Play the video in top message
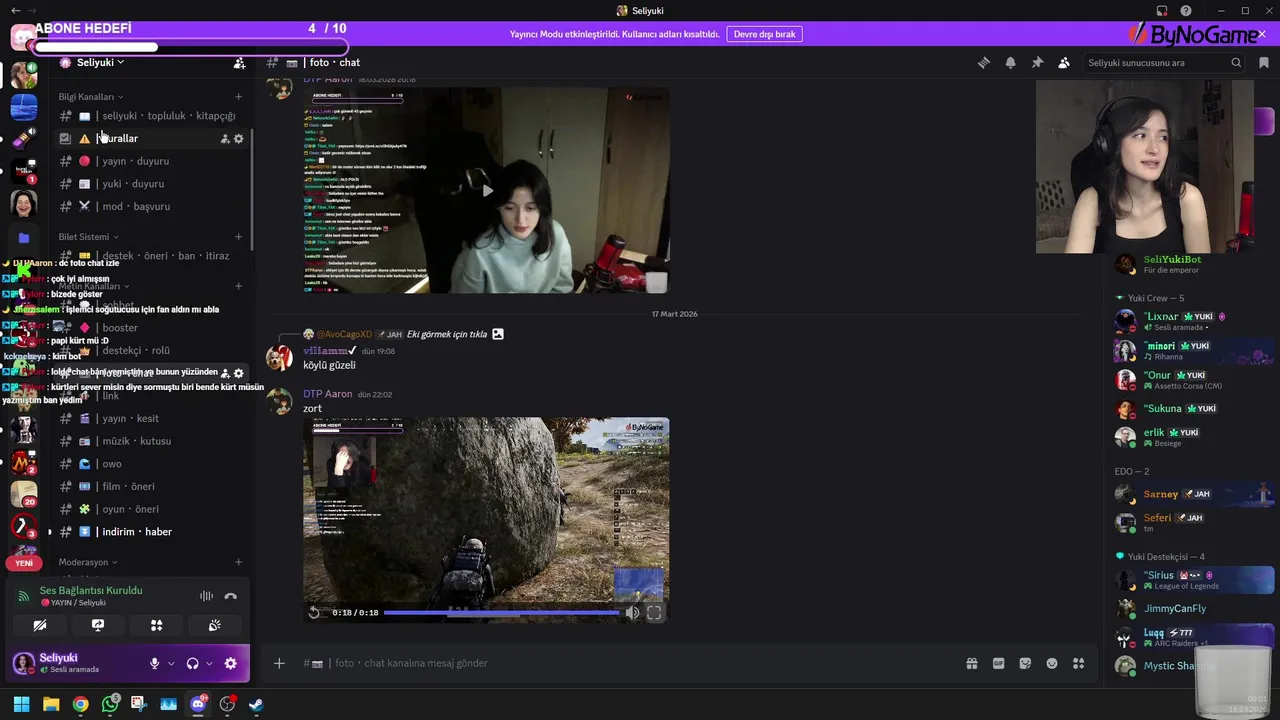 [487, 191]
